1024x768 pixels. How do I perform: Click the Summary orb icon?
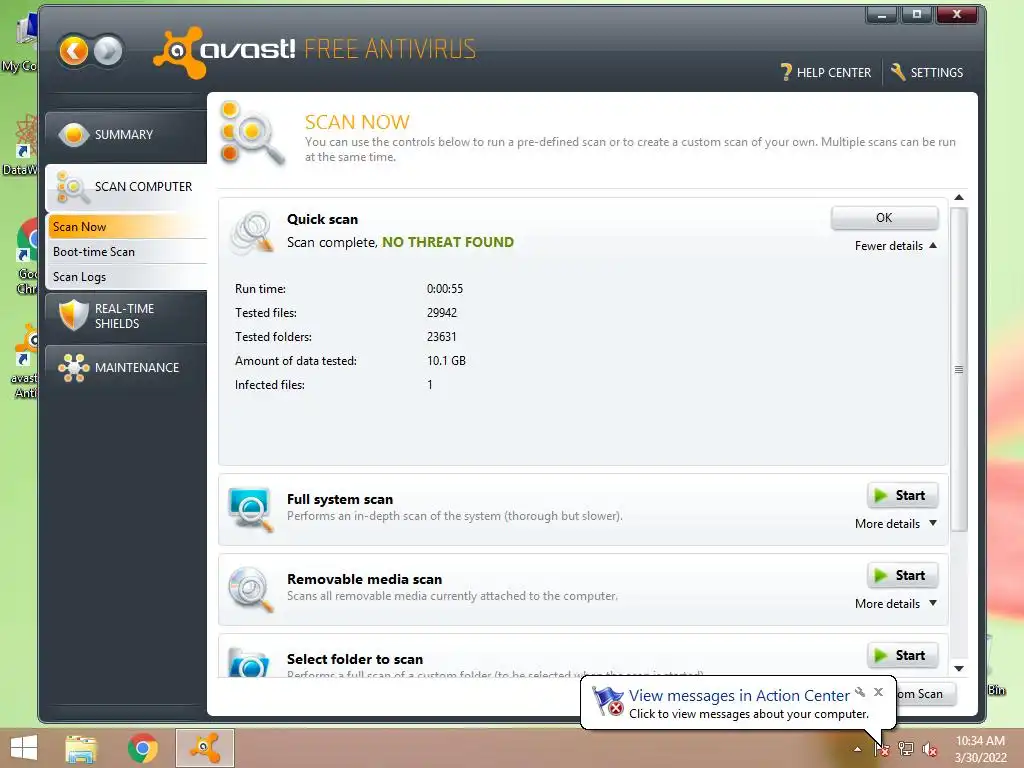tap(73, 135)
